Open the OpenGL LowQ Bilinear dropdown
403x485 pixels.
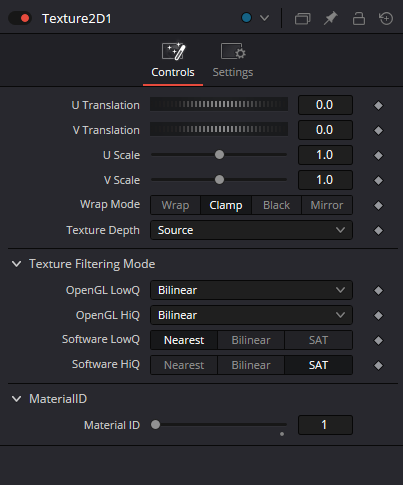(251, 290)
